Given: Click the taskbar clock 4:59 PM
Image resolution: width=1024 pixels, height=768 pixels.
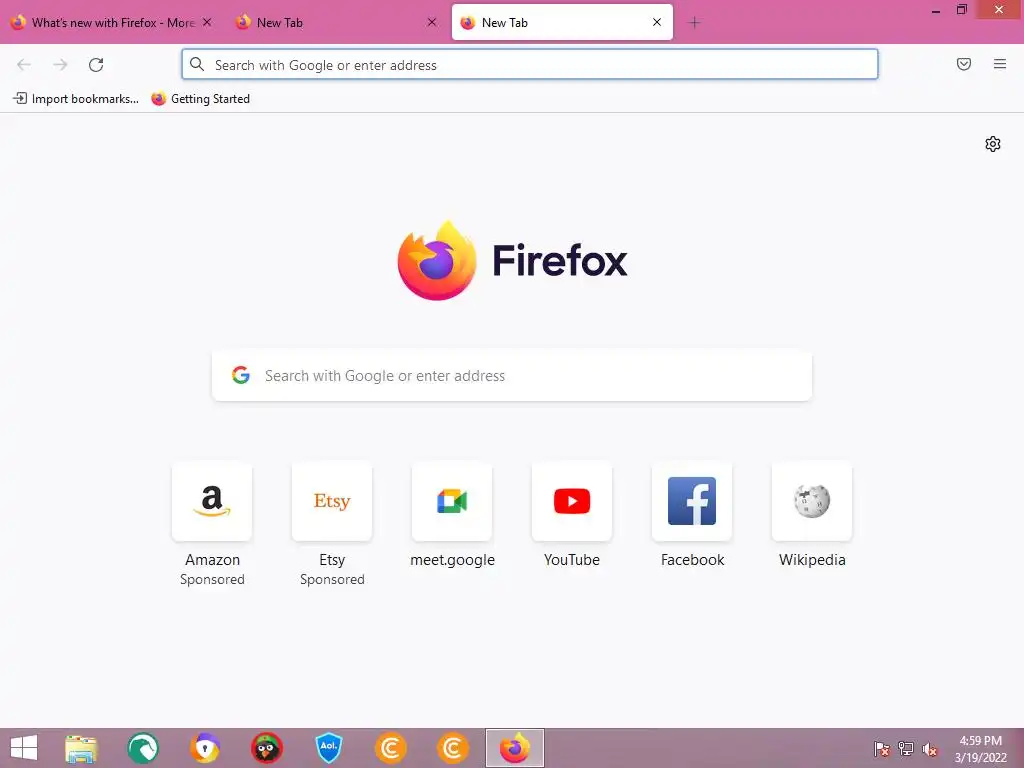Looking at the screenshot, I should click(980, 741).
